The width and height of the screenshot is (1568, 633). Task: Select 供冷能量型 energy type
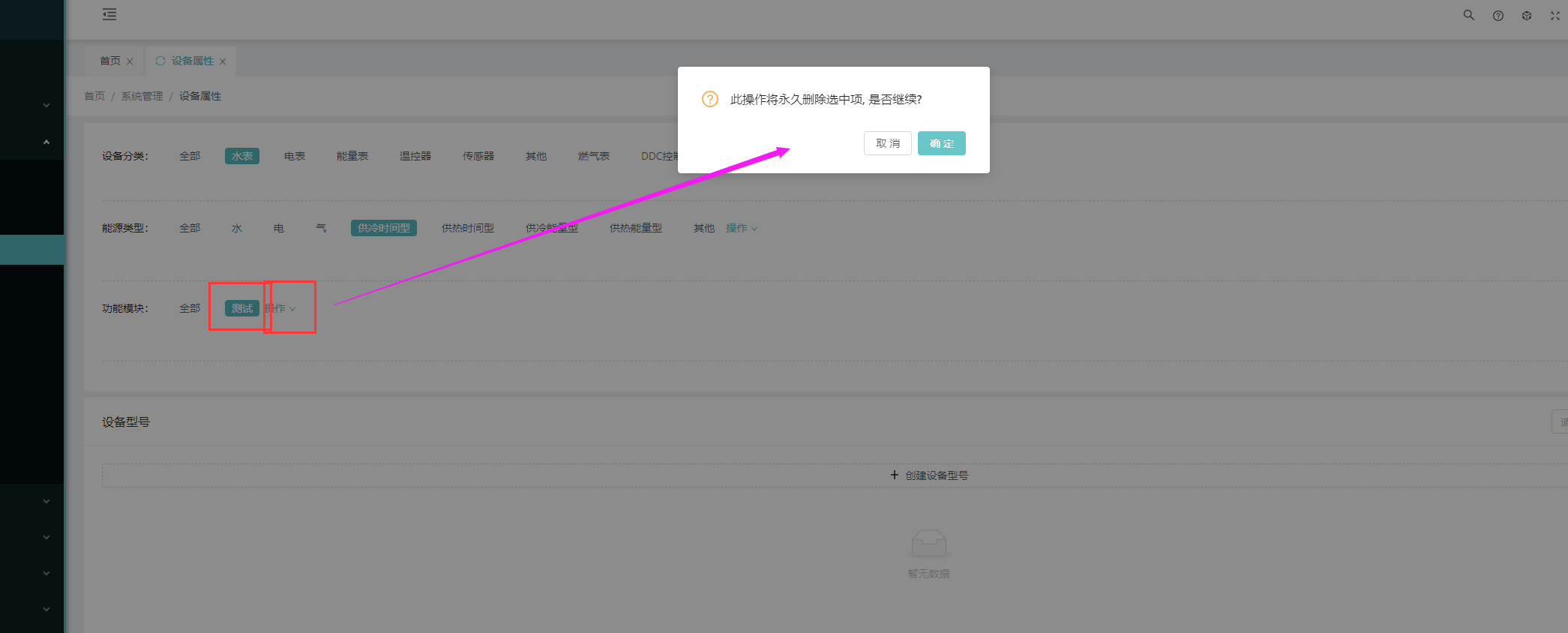coord(552,228)
